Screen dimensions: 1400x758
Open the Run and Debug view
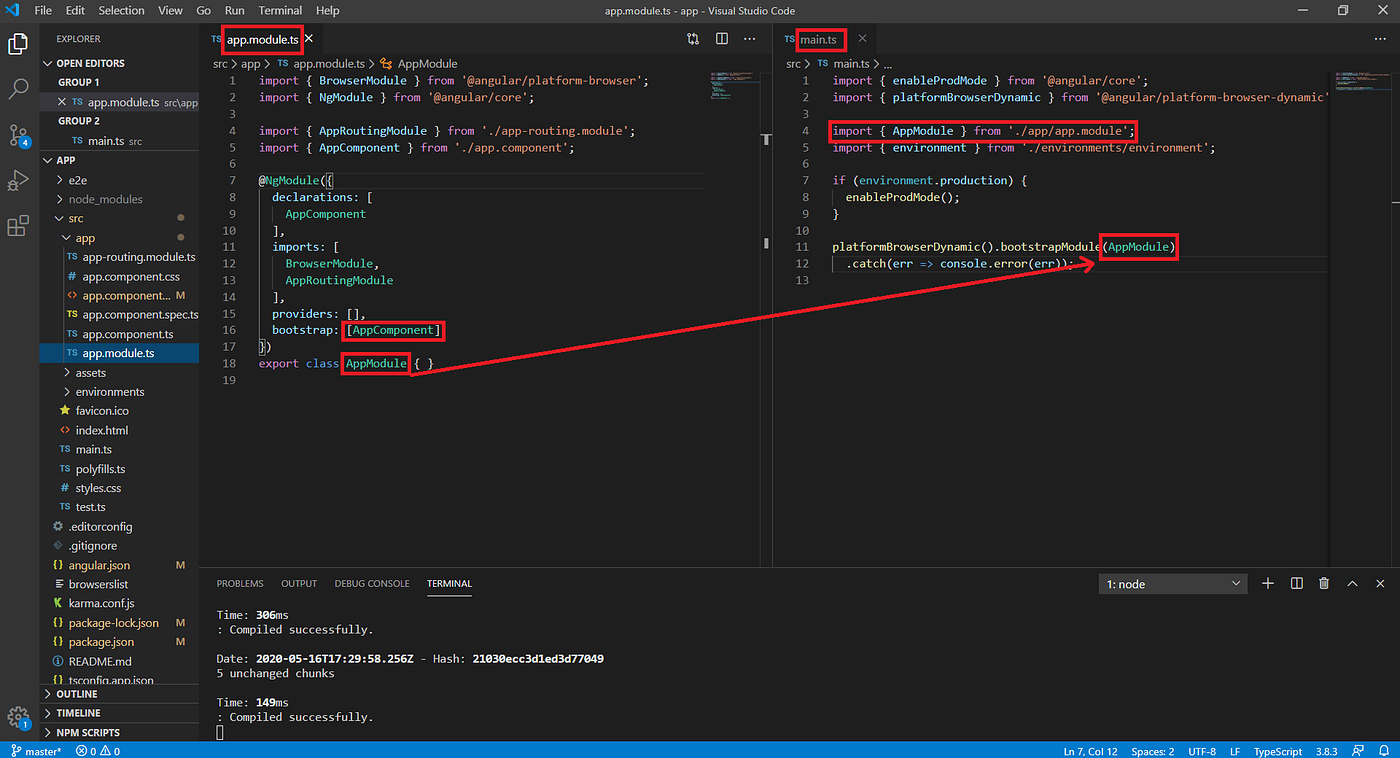pyautogui.click(x=17, y=180)
